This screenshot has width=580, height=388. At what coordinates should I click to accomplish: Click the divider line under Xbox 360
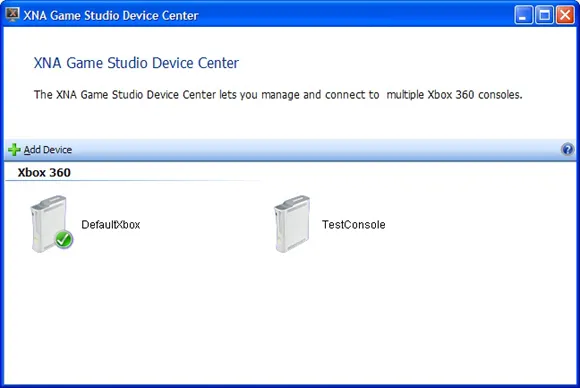[x=133, y=181]
